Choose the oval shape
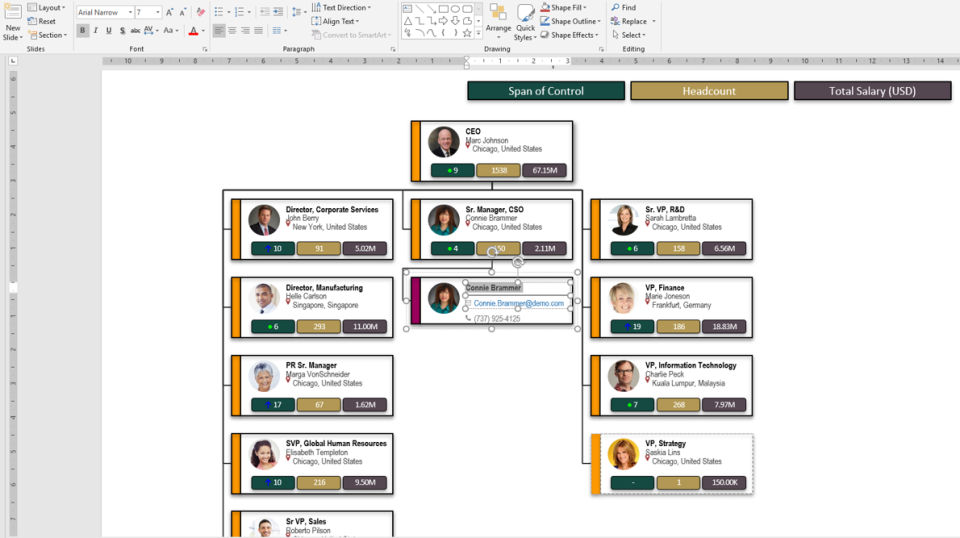This screenshot has width=960, height=538. [x=456, y=9]
